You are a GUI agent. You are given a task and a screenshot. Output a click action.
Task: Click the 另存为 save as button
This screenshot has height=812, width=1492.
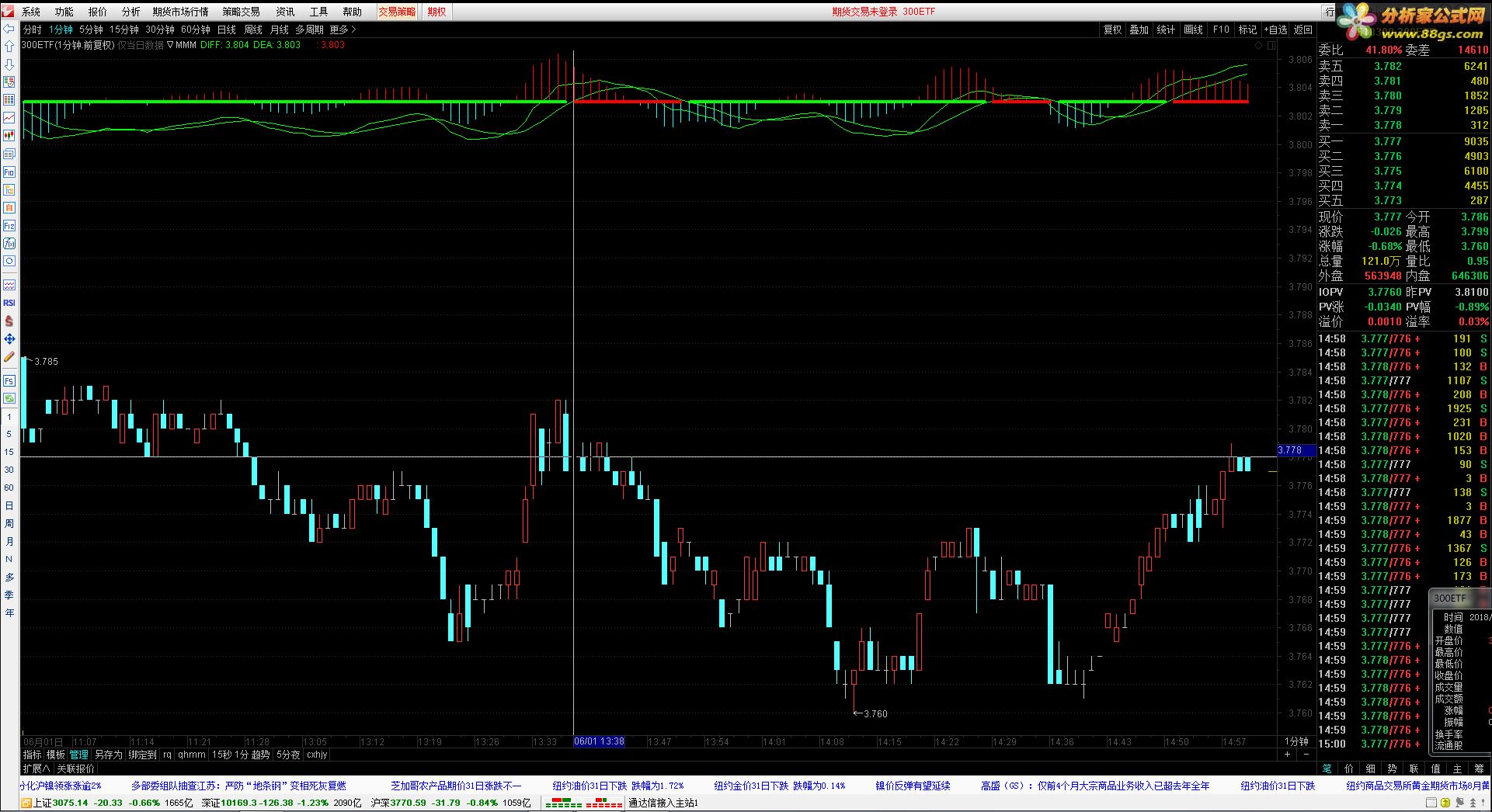click(109, 755)
